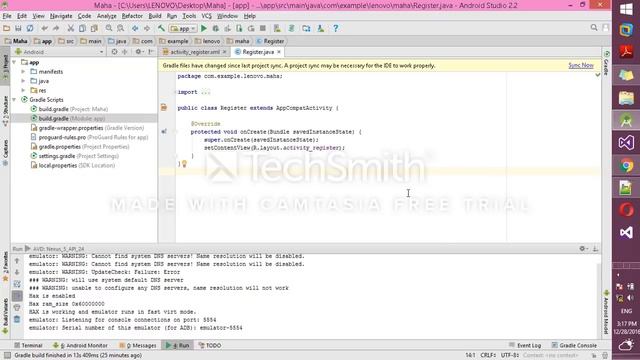Open Android Monitor tool window
The width and height of the screenshot is (640, 360).
[x=80, y=345]
